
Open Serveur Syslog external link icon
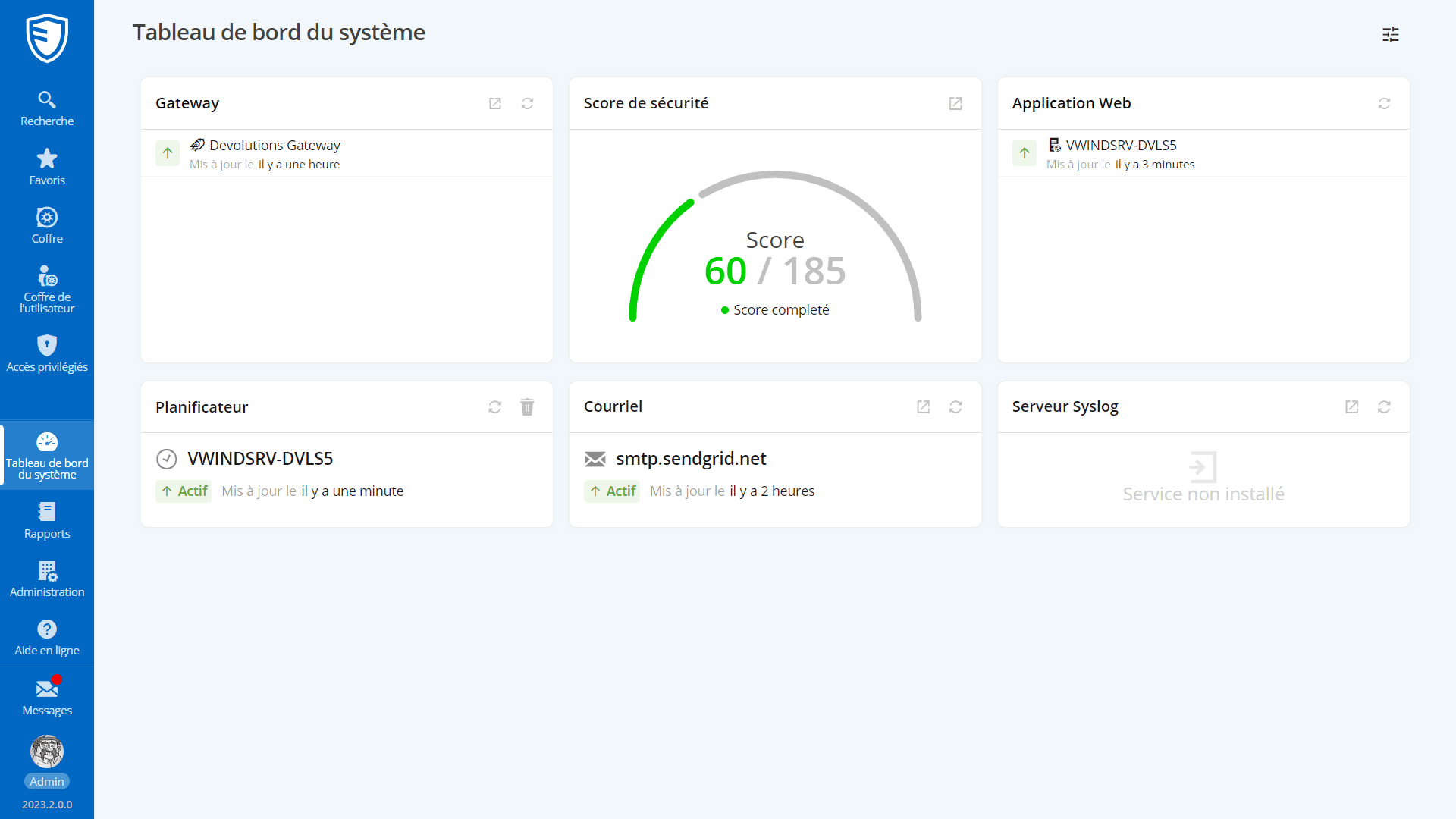coord(1351,407)
